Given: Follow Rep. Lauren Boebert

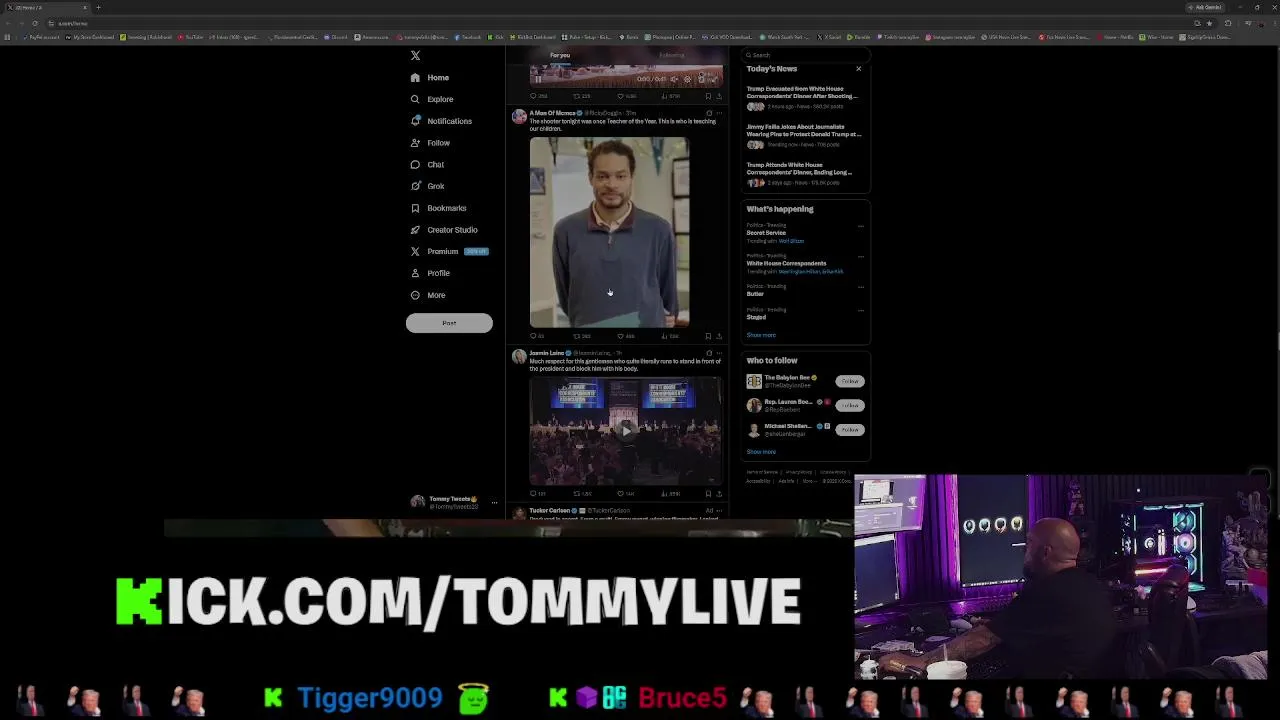Looking at the screenshot, I should [x=850, y=405].
